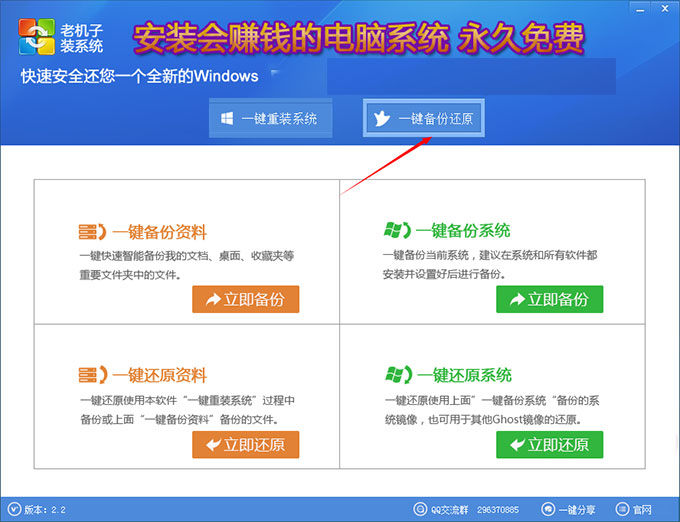This screenshot has height=522, width=680.
Task: Click the 快速安全还您一个全新的Windows slogan
Action: 140,76
